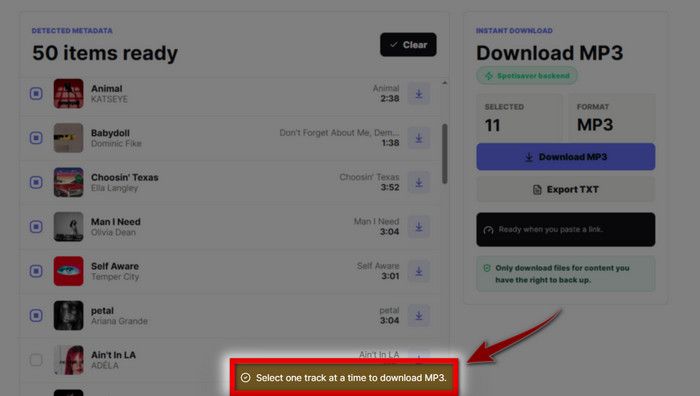Click the track list scrollbar thumb

click(445, 154)
